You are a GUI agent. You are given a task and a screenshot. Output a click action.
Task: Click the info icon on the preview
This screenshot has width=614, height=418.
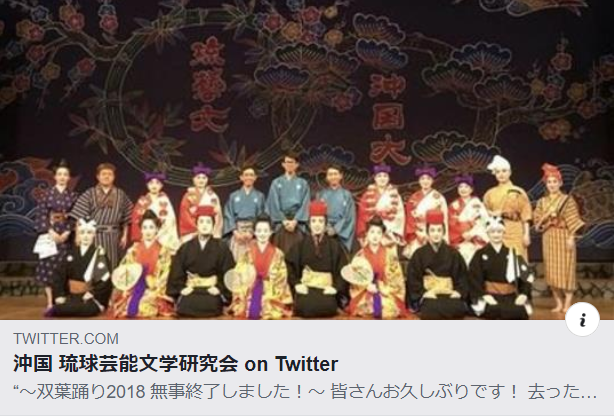582,319
